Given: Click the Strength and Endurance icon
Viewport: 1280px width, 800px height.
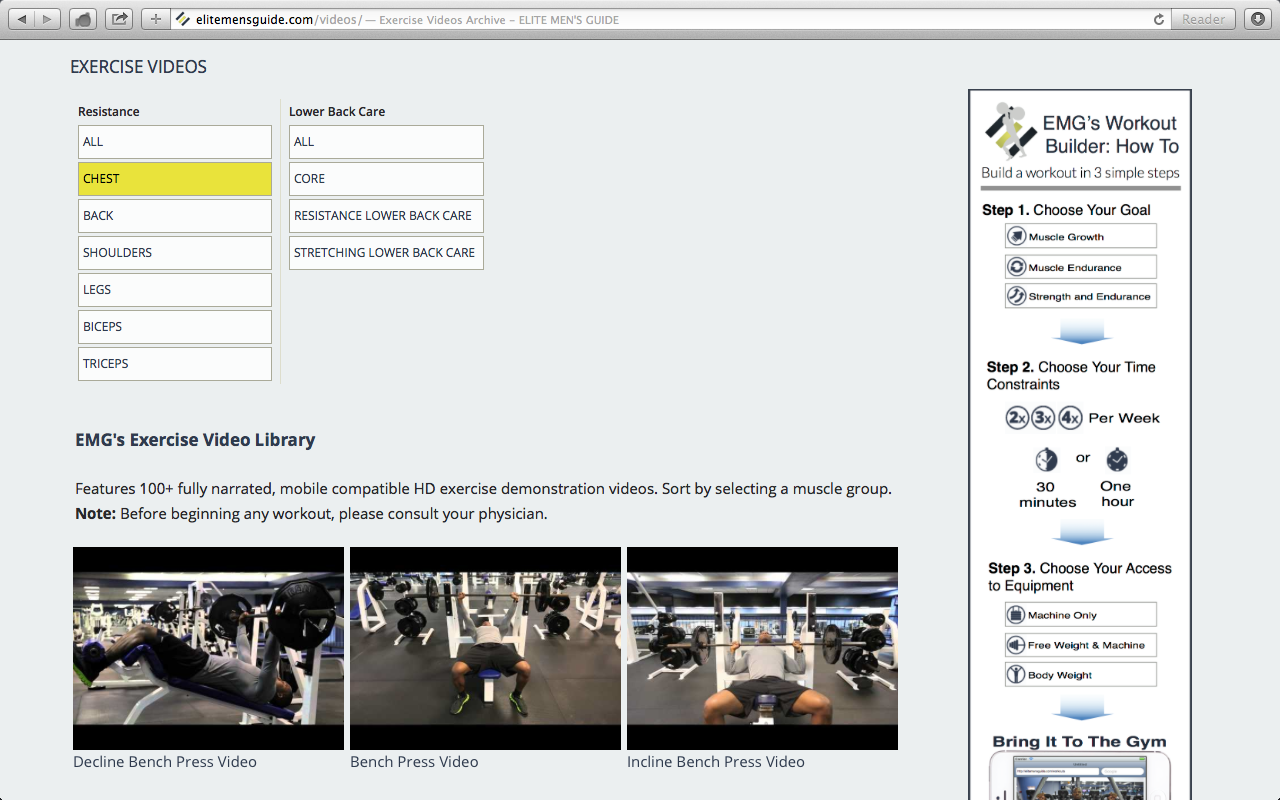Looking at the screenshot, I should (1016, 295).
